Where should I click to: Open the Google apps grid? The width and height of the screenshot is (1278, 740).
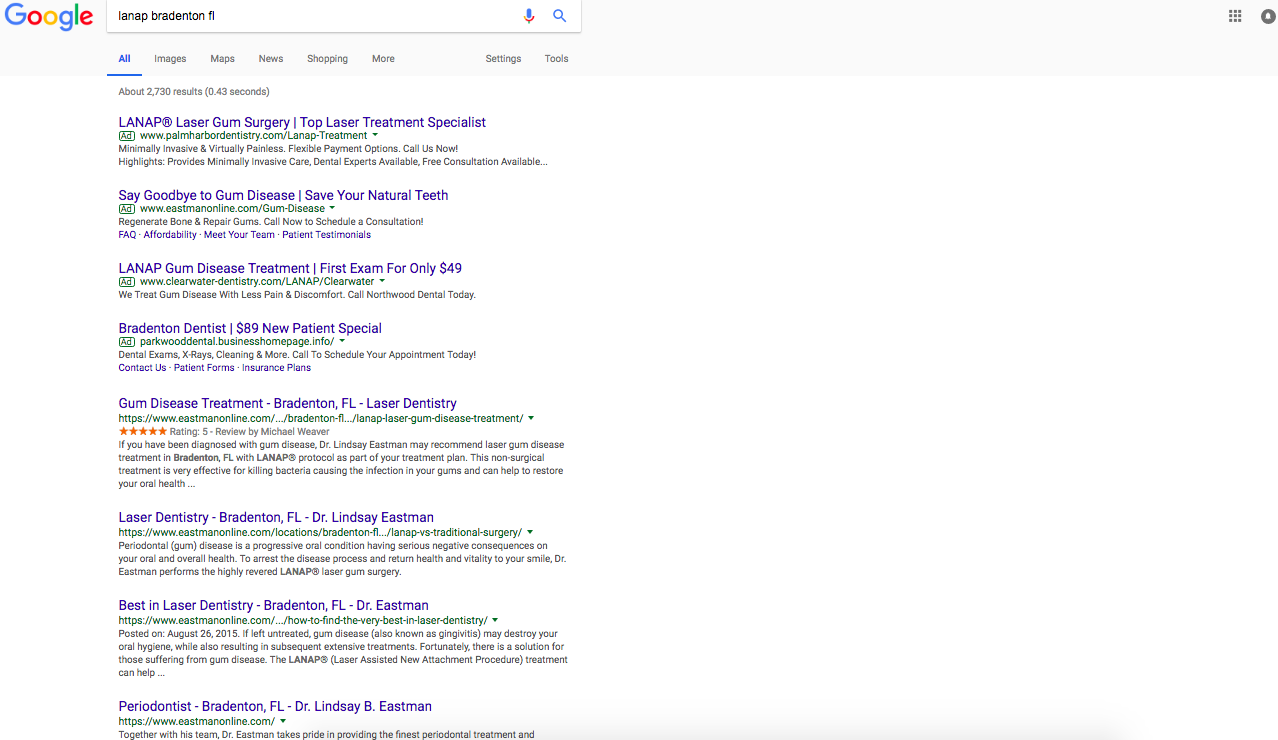coord(1235,16)
